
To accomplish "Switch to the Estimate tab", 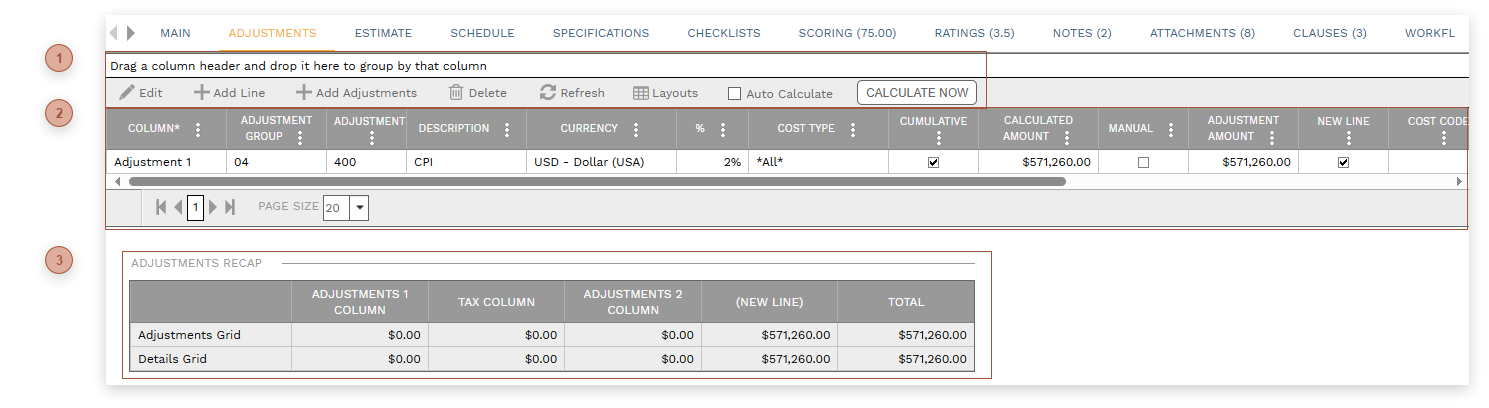I will (x=383, y=33).
